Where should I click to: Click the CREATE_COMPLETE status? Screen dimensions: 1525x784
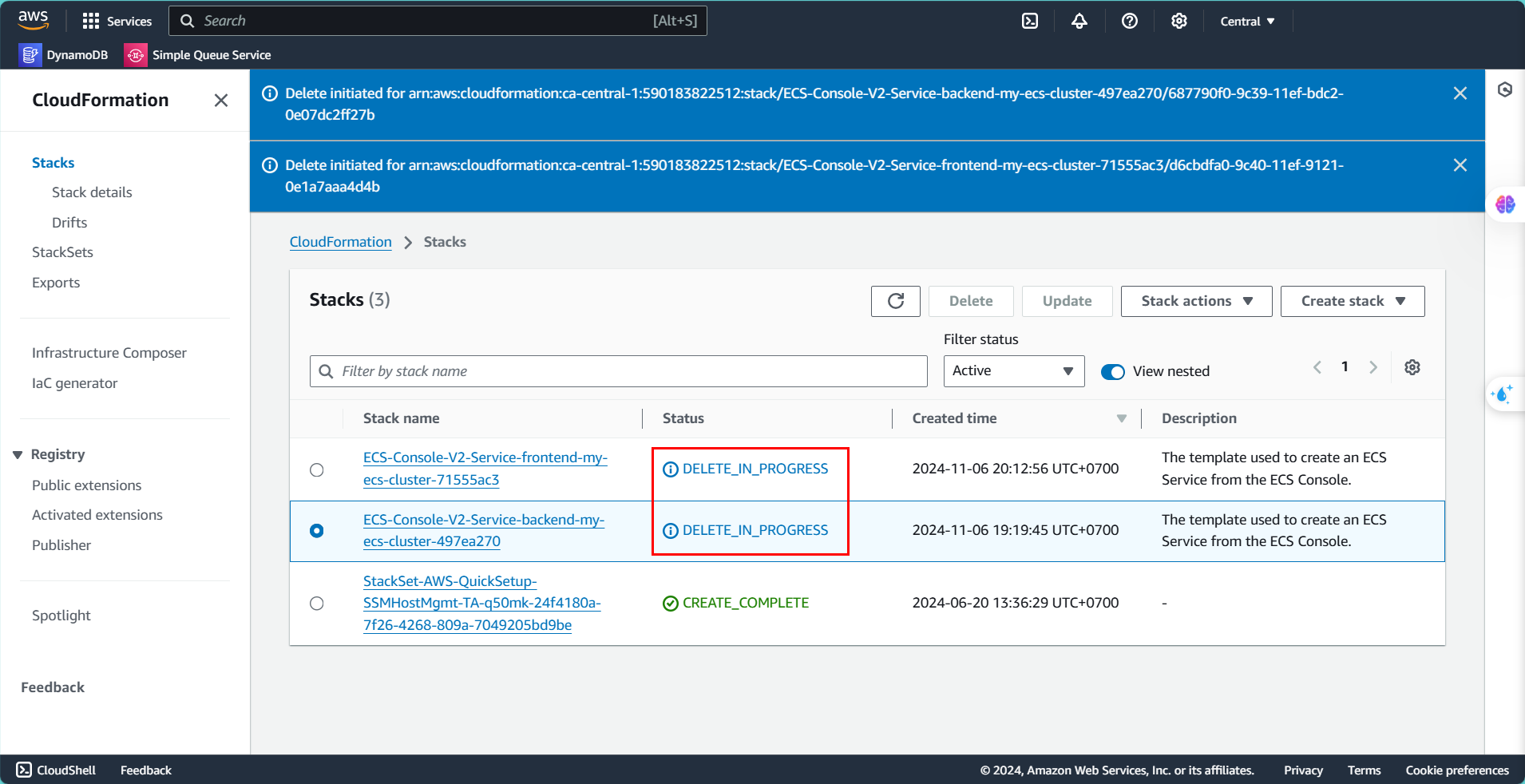(x=736, y=603)
